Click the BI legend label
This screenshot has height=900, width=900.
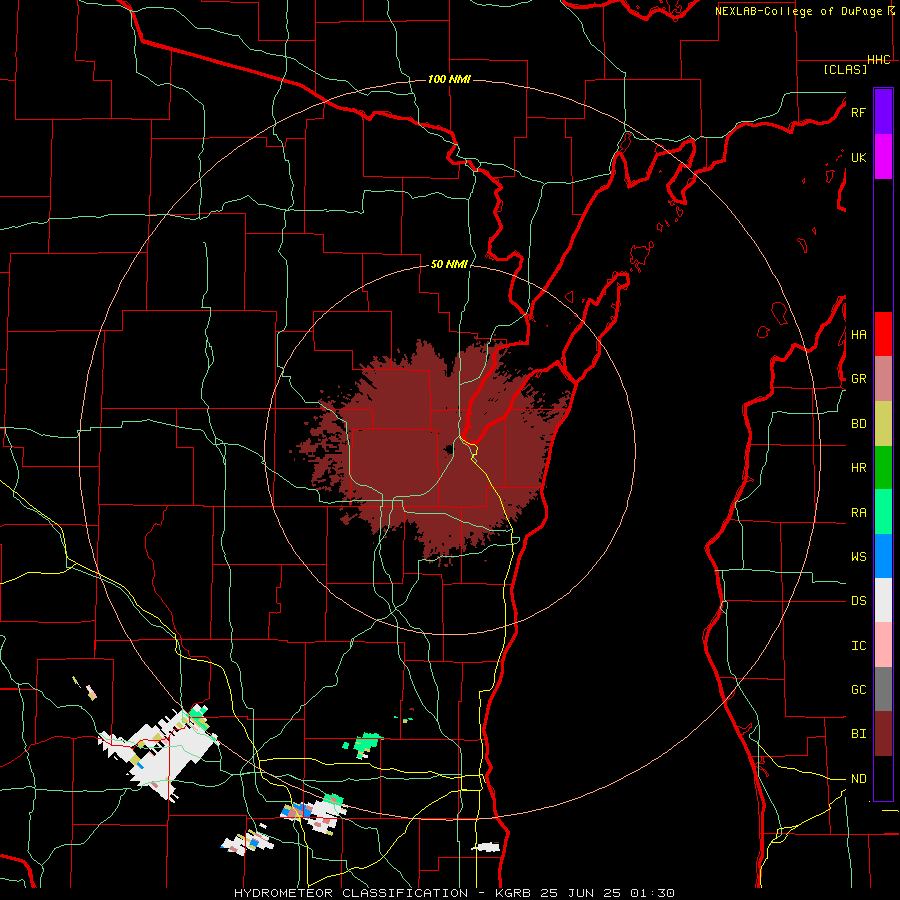click(859, 734)
